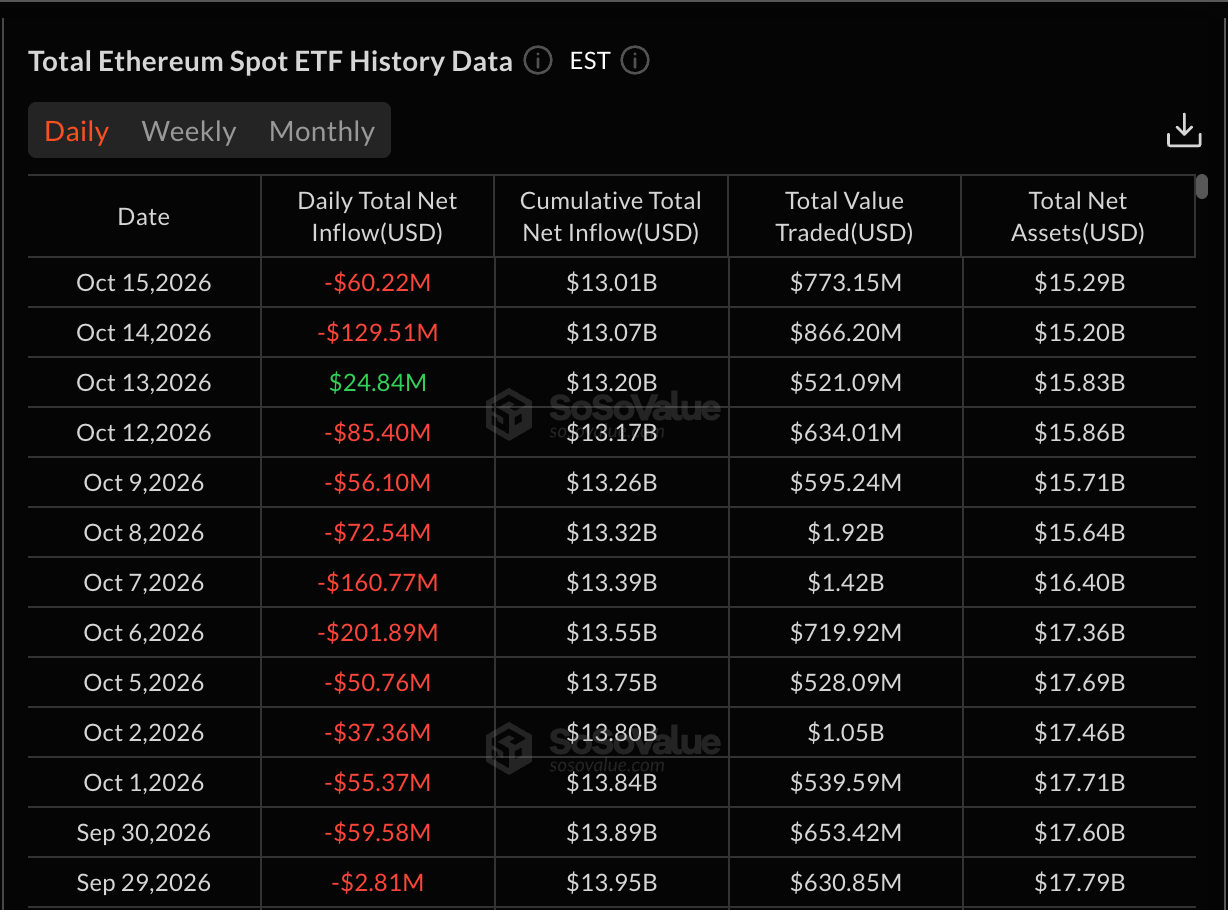The width and height of the screenshot is (1228, 910).
Task: Select the Oct 12,2026 date cell
Action: [x=144, y=433]
